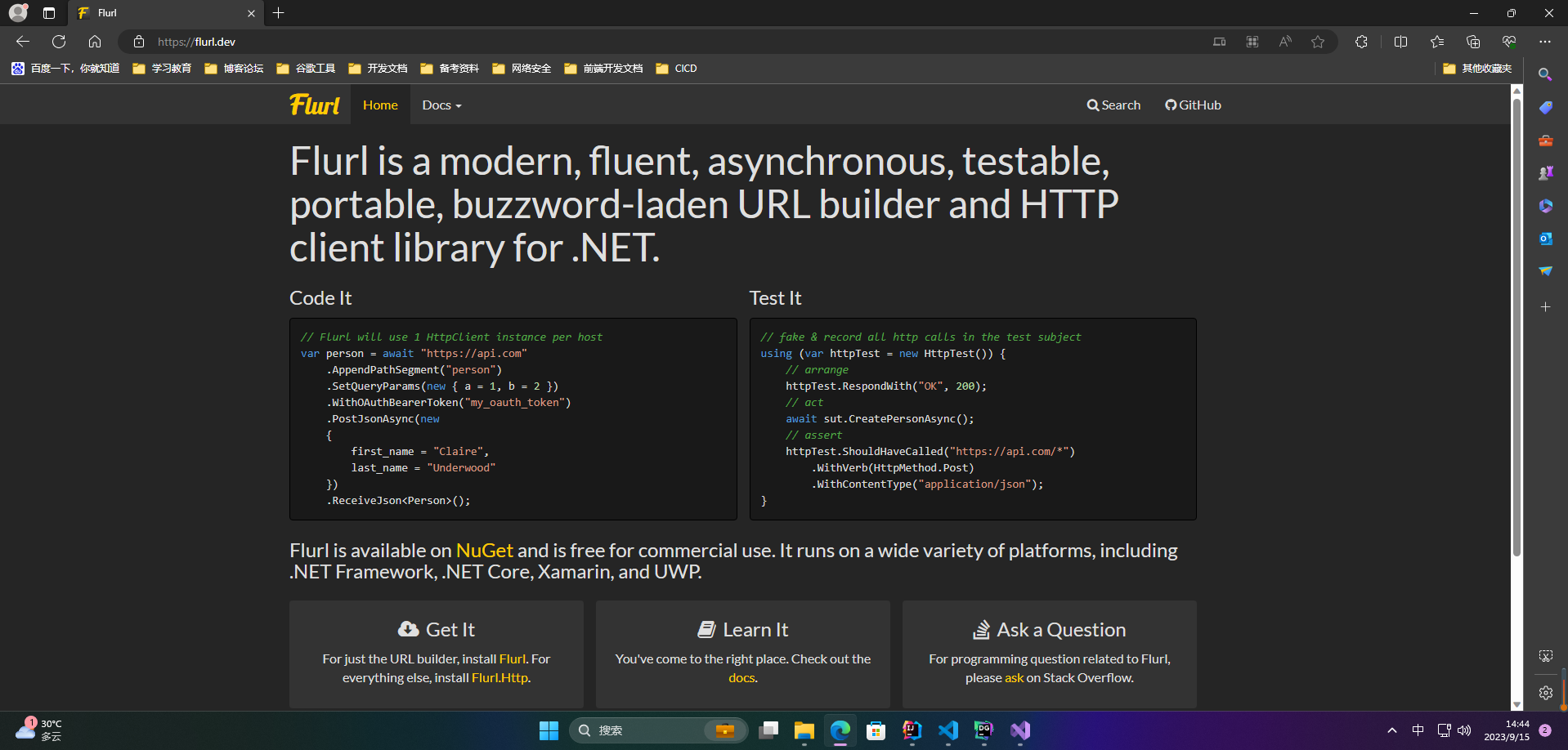1568x750 pixels.
Task: Expand the Docs dropdown menu
Action: point(441,105)
